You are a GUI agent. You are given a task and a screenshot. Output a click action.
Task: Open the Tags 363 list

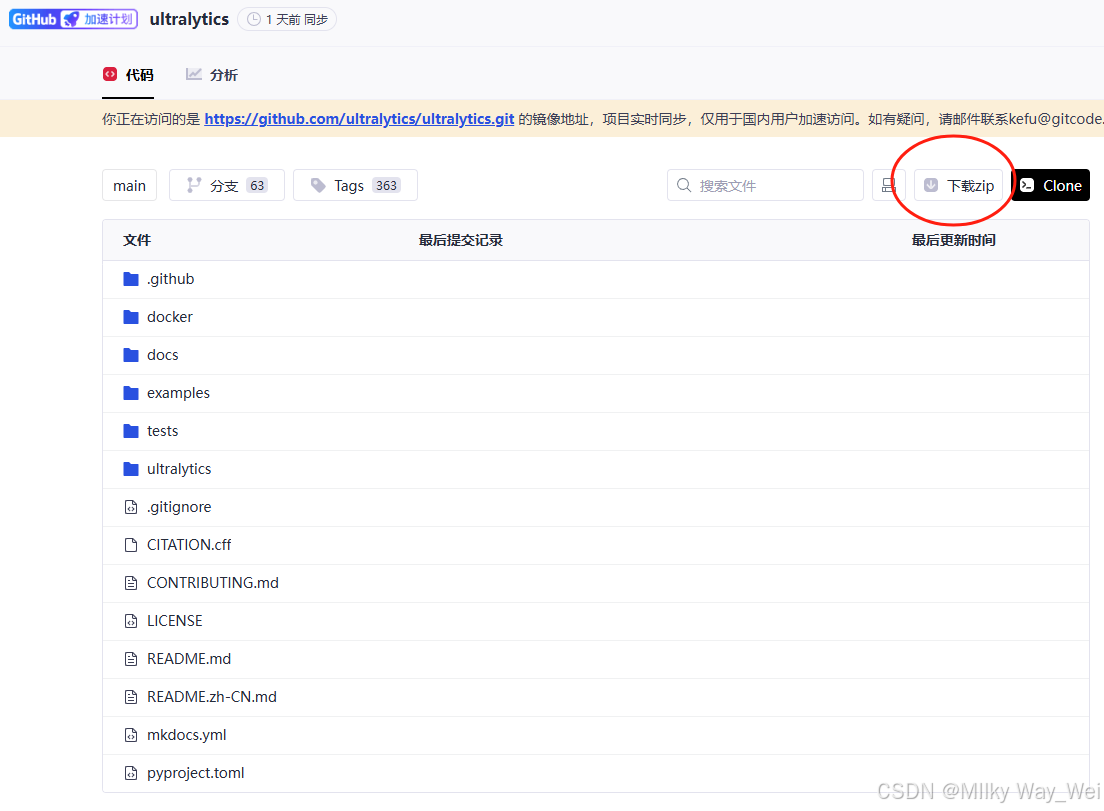point(356,185)
